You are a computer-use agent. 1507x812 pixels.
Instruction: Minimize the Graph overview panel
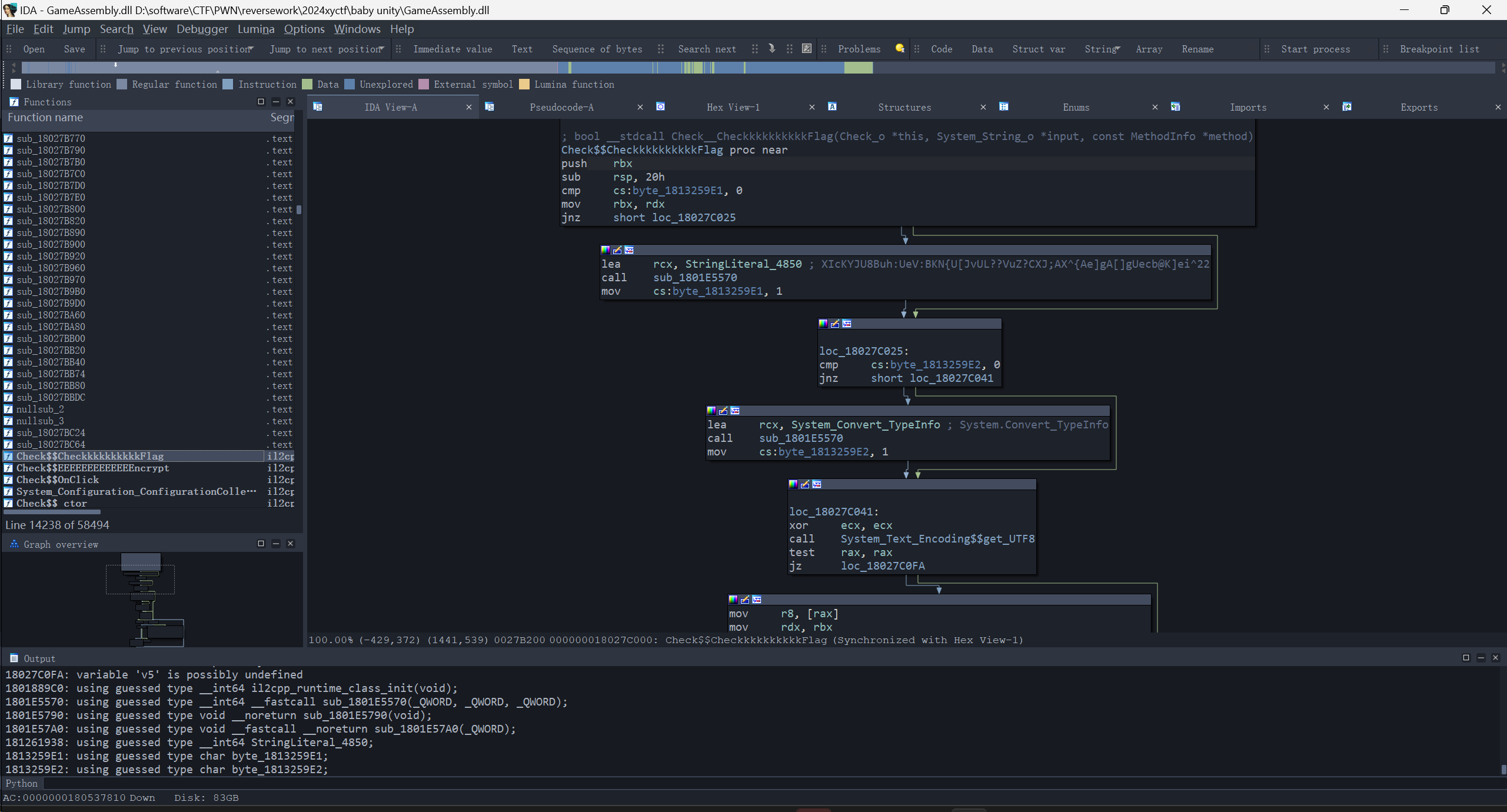[275, 544]
